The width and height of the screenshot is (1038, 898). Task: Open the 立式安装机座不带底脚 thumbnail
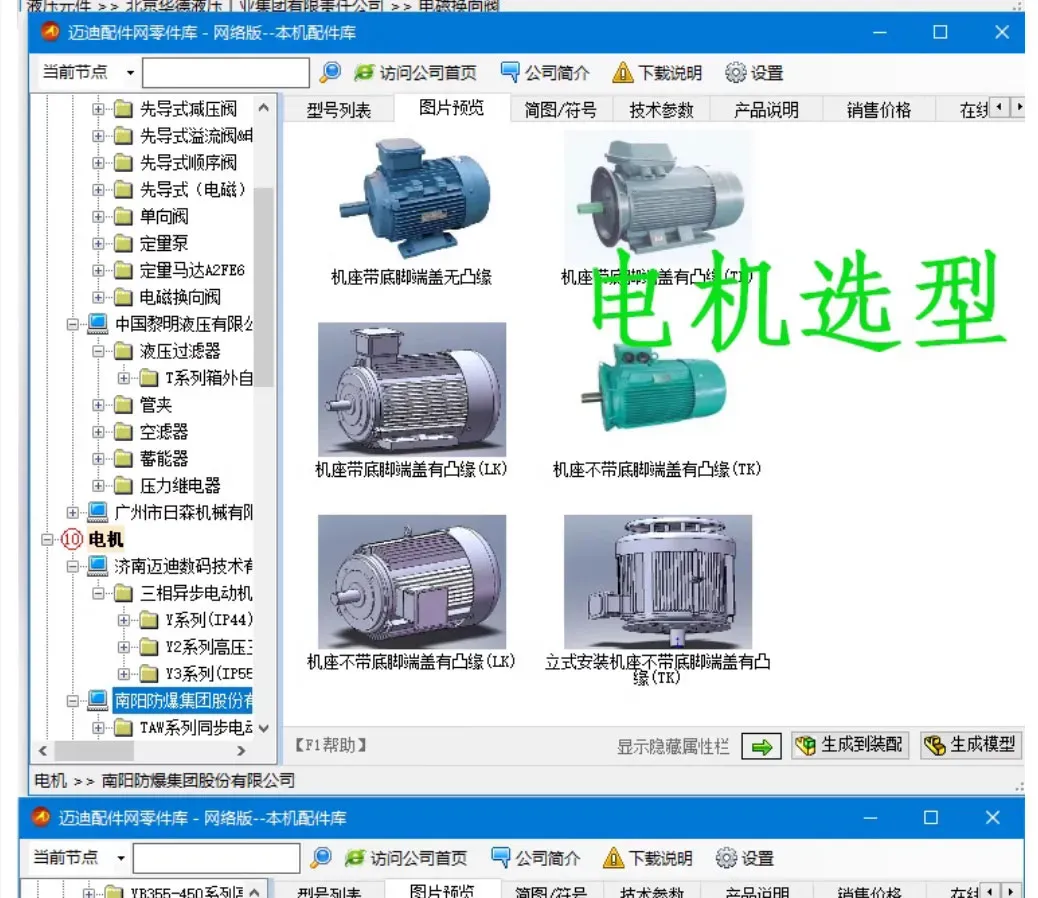(658, 582)
